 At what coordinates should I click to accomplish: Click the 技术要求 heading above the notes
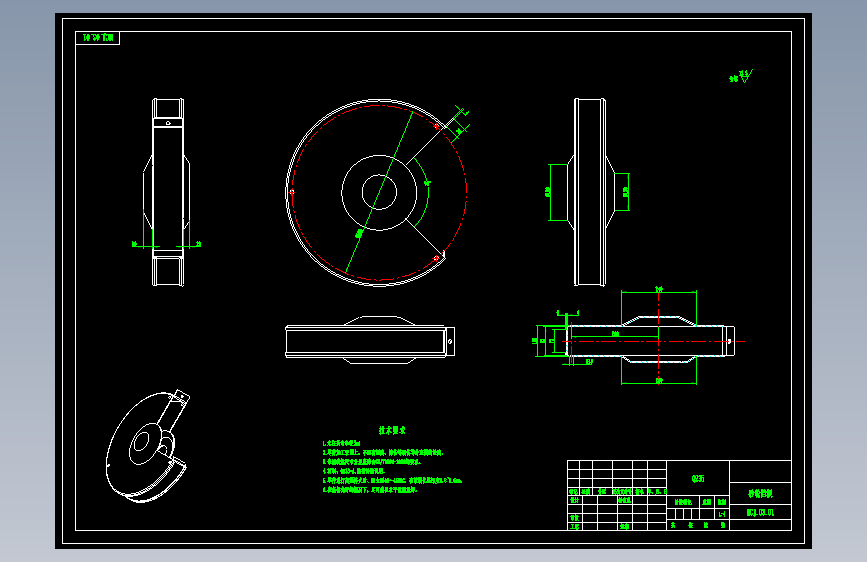pos(392,430)
